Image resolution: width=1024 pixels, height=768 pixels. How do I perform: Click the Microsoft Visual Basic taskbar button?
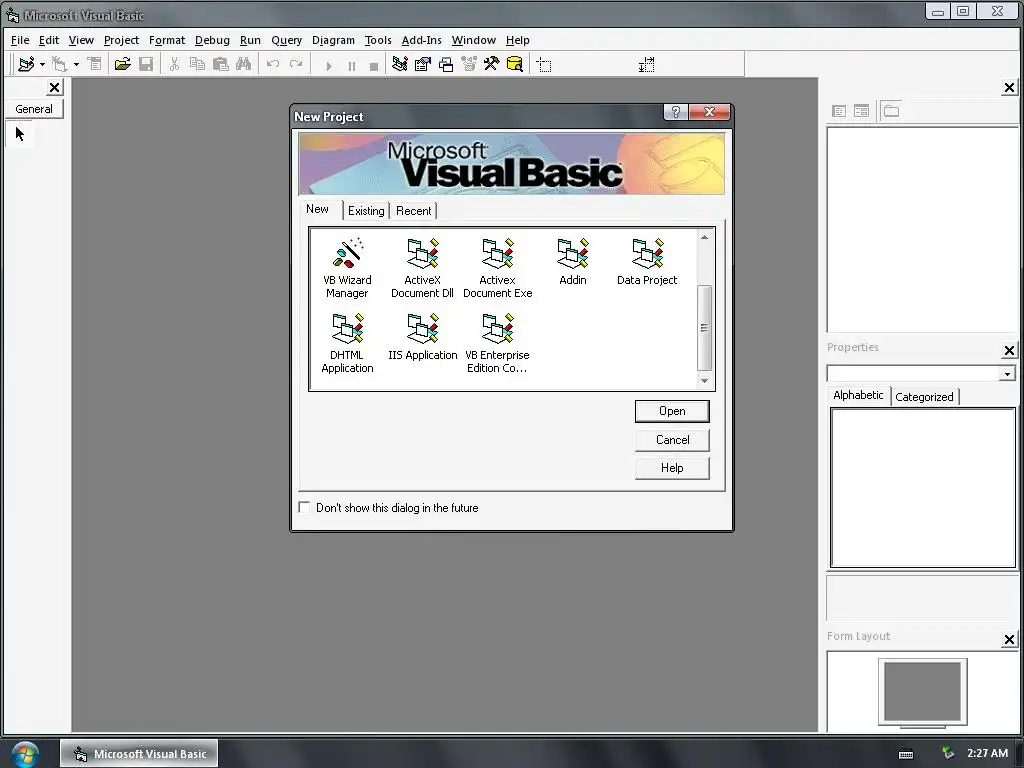[x=139, y=754]
